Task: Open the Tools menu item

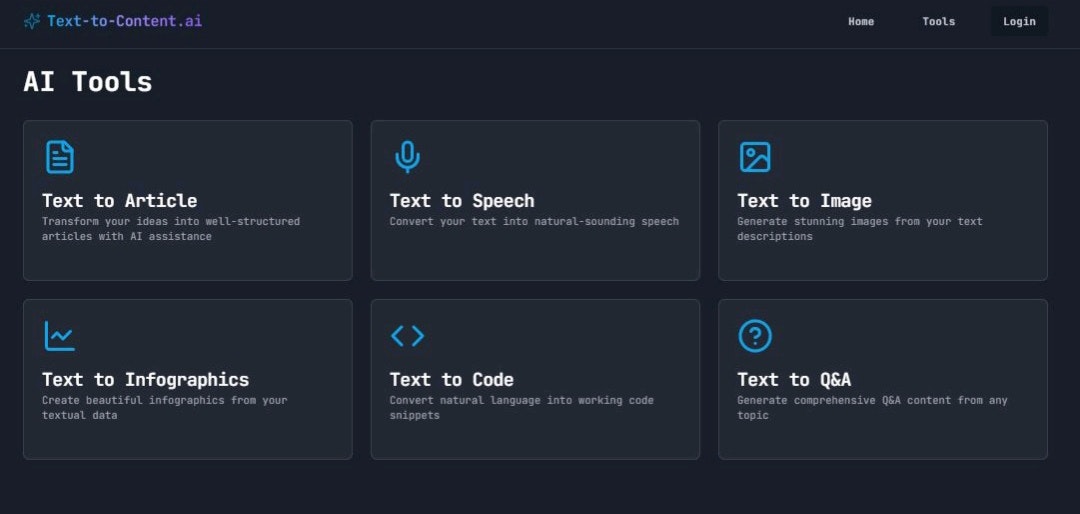Action: (938, 21)
